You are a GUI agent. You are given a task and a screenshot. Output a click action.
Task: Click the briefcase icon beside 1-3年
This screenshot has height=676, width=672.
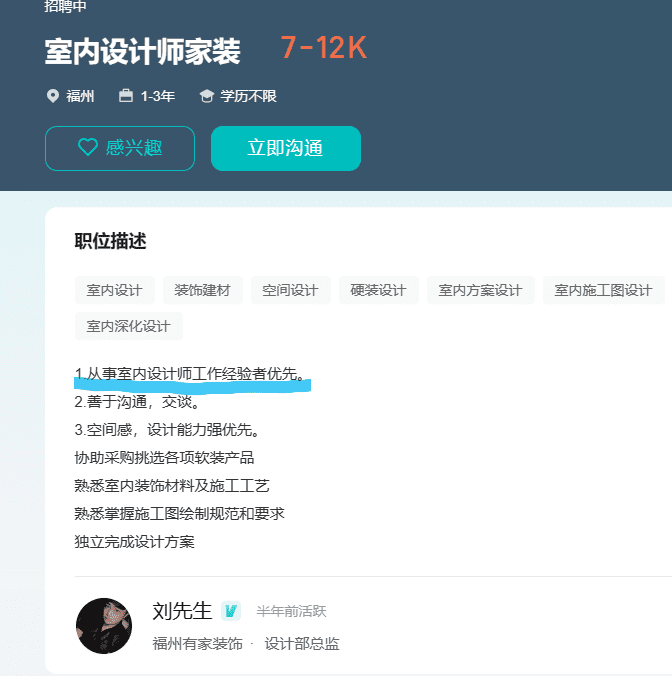tap(126, 95)
